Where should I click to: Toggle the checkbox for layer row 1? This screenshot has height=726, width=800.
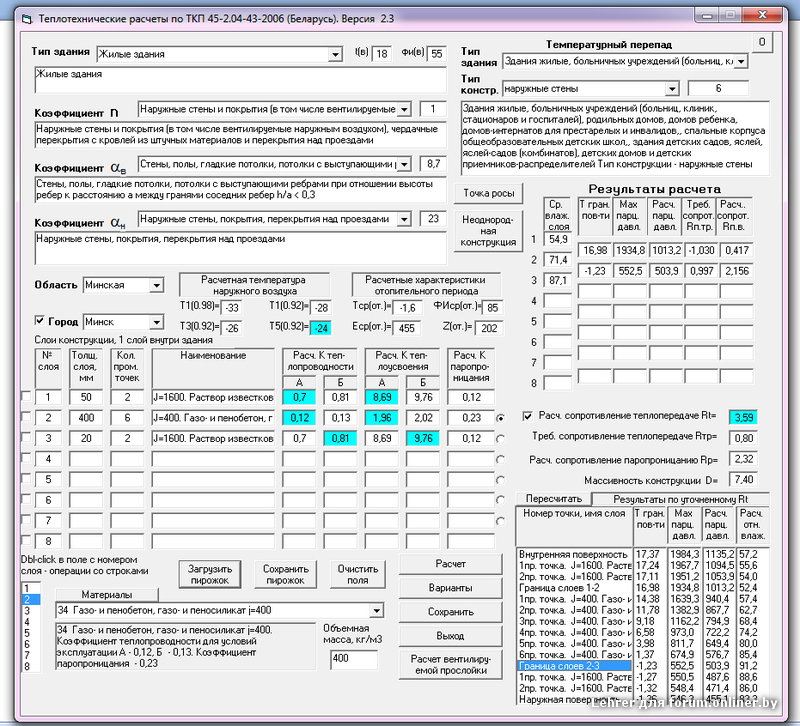point(26,397)
